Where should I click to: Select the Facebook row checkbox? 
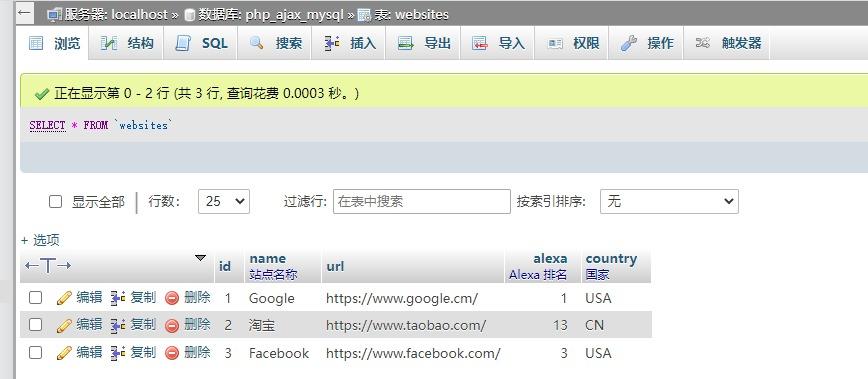click(35, 352)
